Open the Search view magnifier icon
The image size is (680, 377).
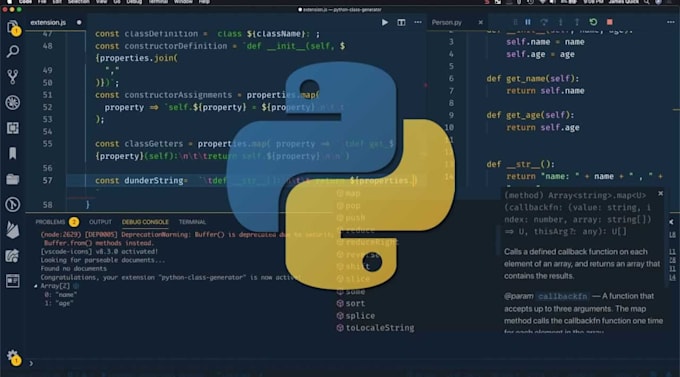click(13, 52)
